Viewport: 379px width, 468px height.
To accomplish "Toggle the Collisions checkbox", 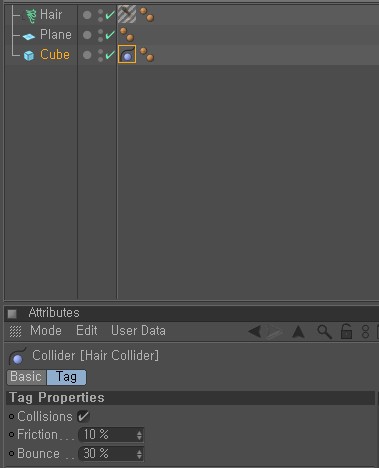I will click(83, 416).
